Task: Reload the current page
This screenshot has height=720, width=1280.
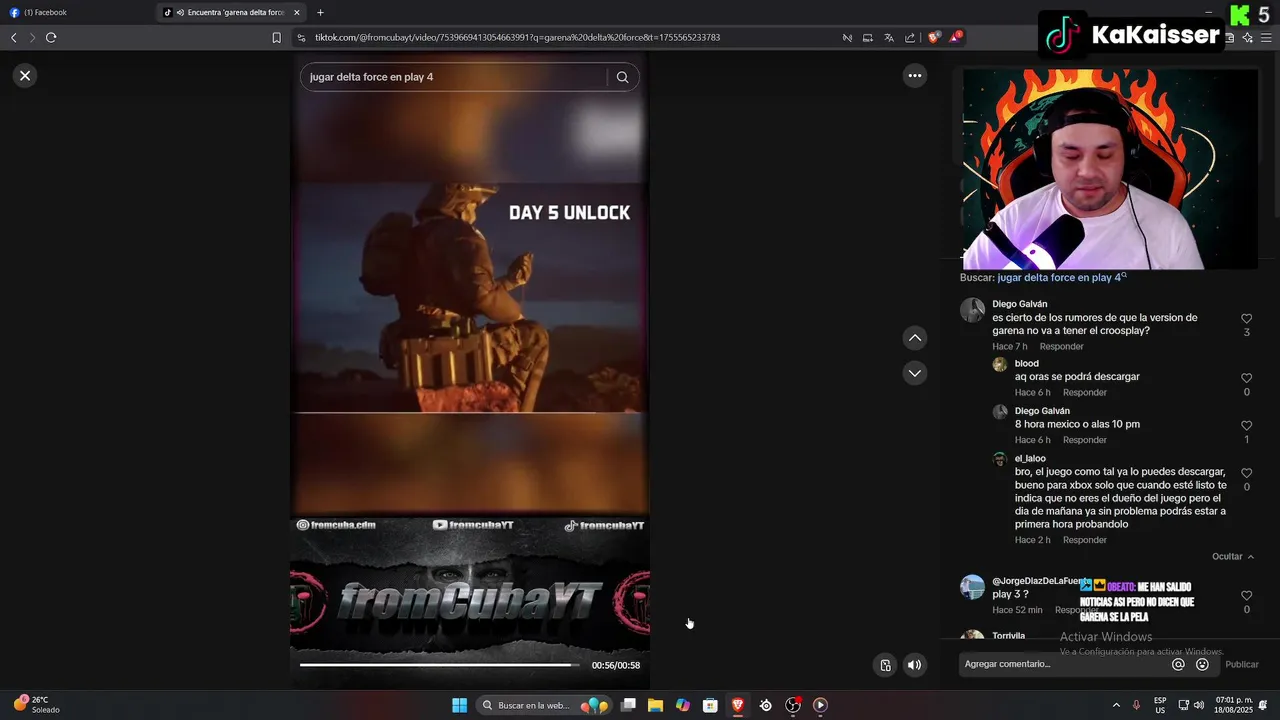Action: click(x=51, y=37)
